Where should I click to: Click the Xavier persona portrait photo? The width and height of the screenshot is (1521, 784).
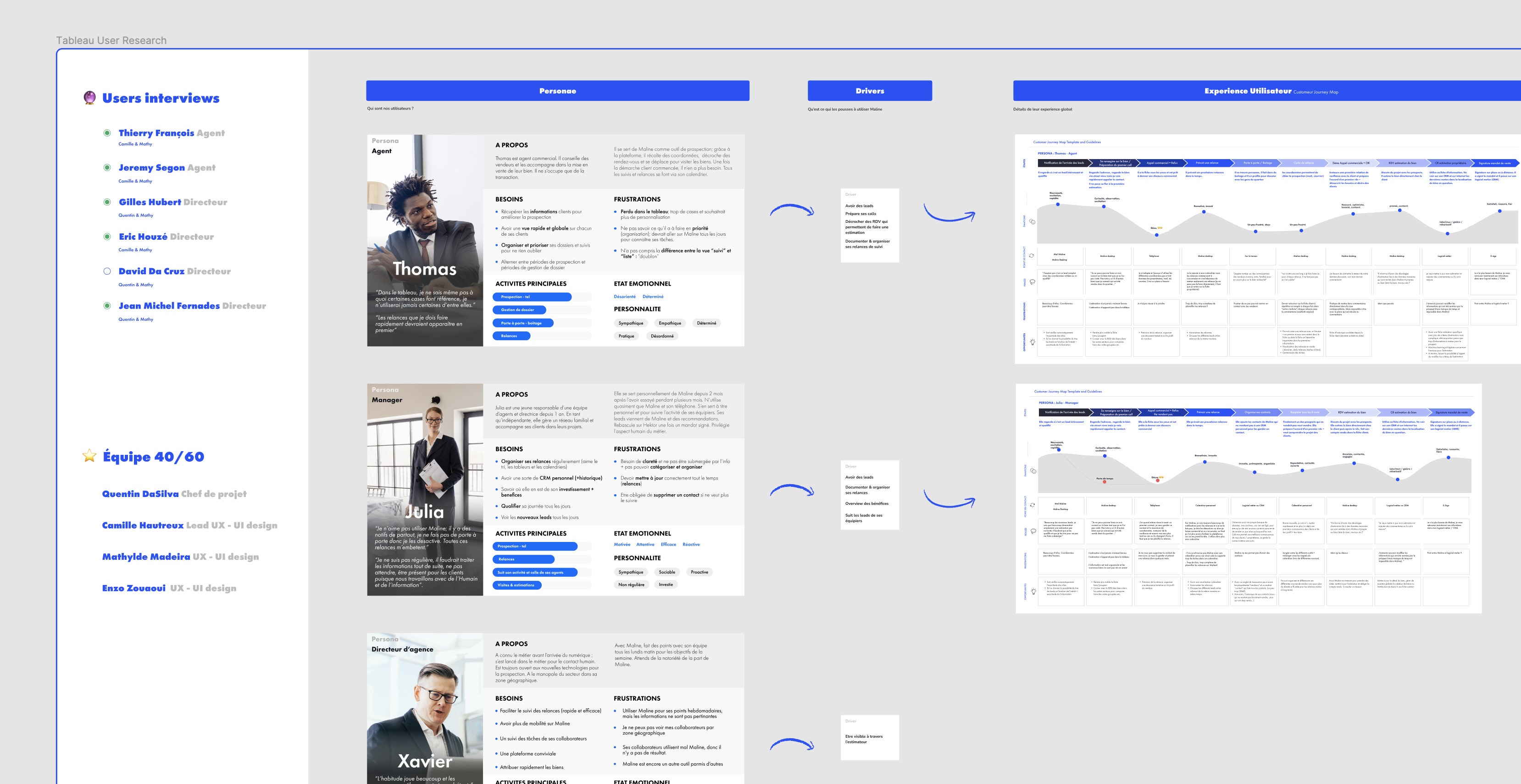[425, 708]
